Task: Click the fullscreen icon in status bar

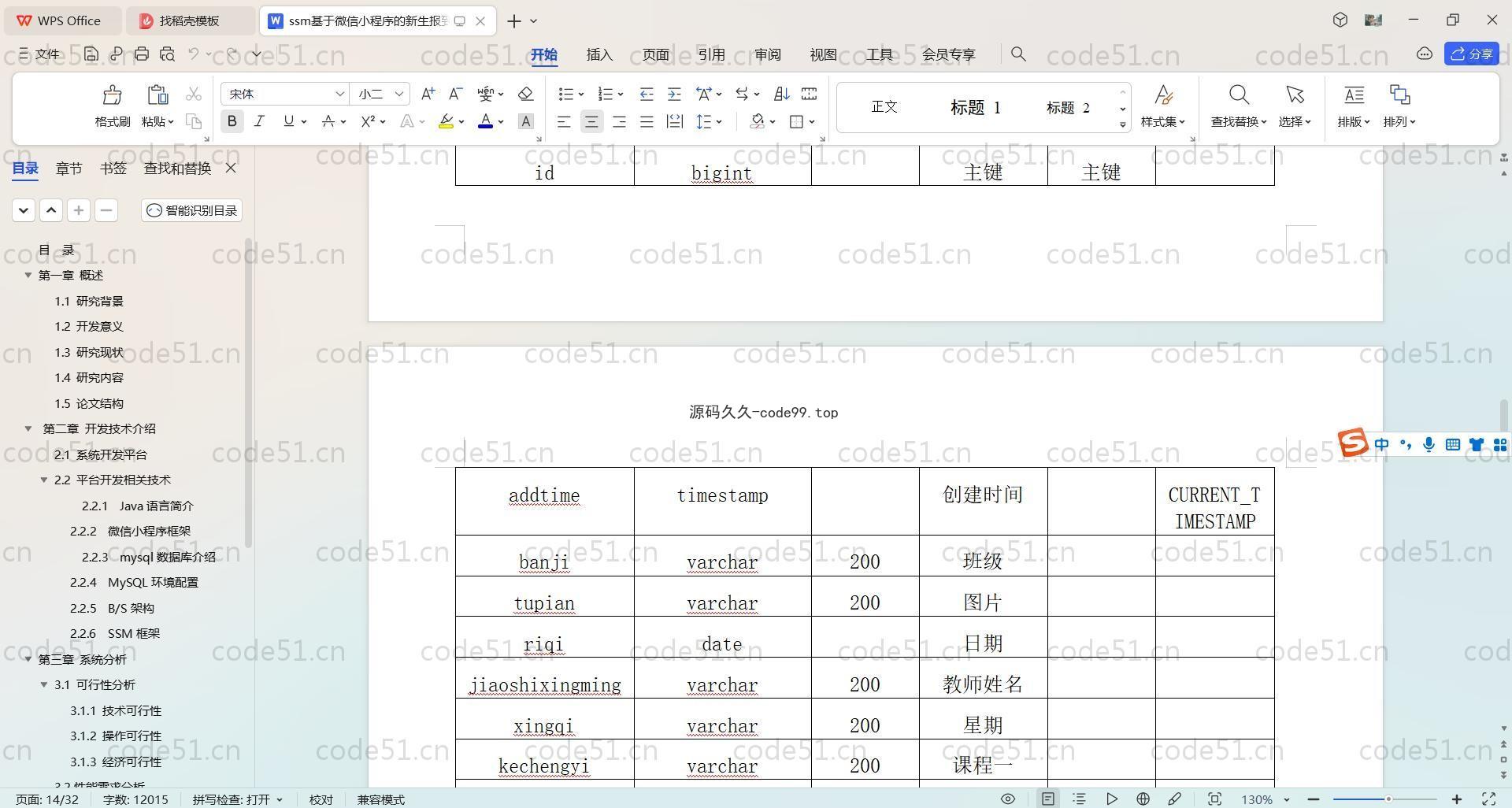Action: (x=1489, y=799)
